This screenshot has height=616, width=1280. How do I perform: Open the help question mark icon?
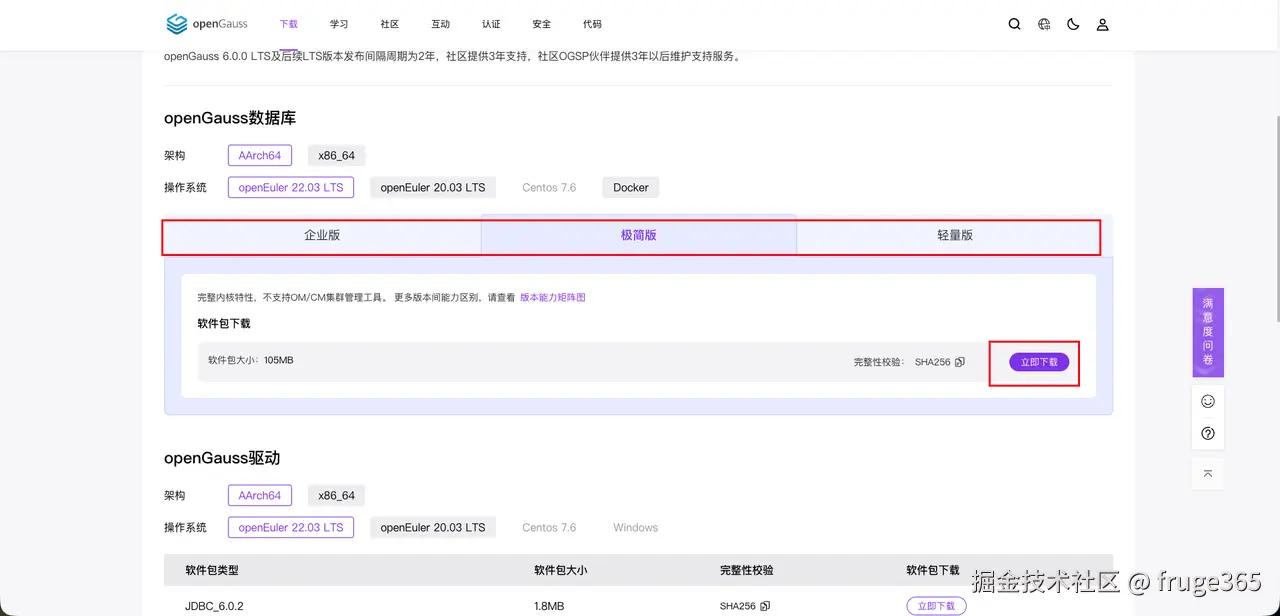pos(1208,433)
